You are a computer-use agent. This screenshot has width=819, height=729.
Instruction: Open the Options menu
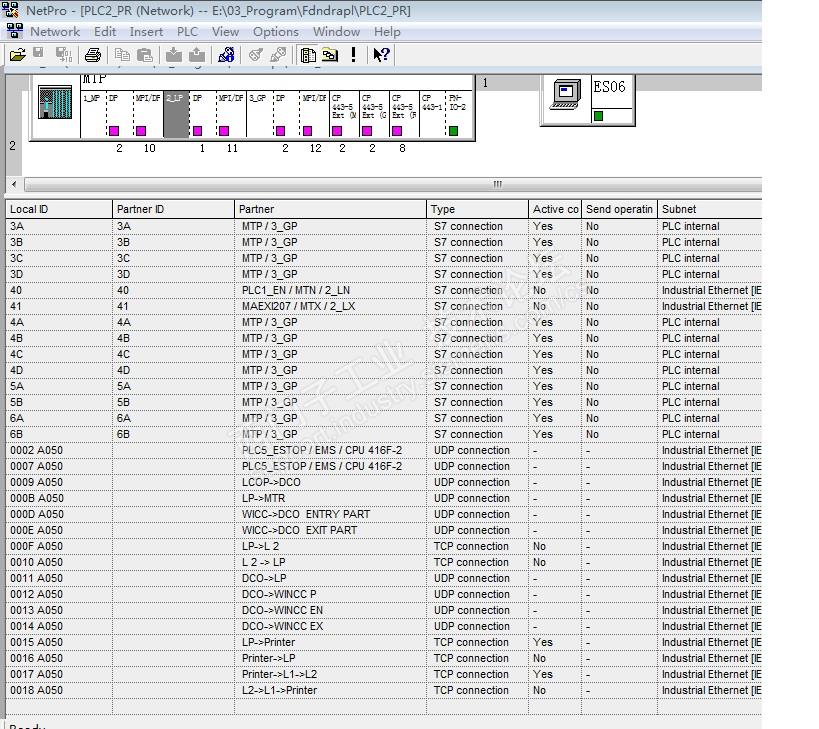coord(275,32)
